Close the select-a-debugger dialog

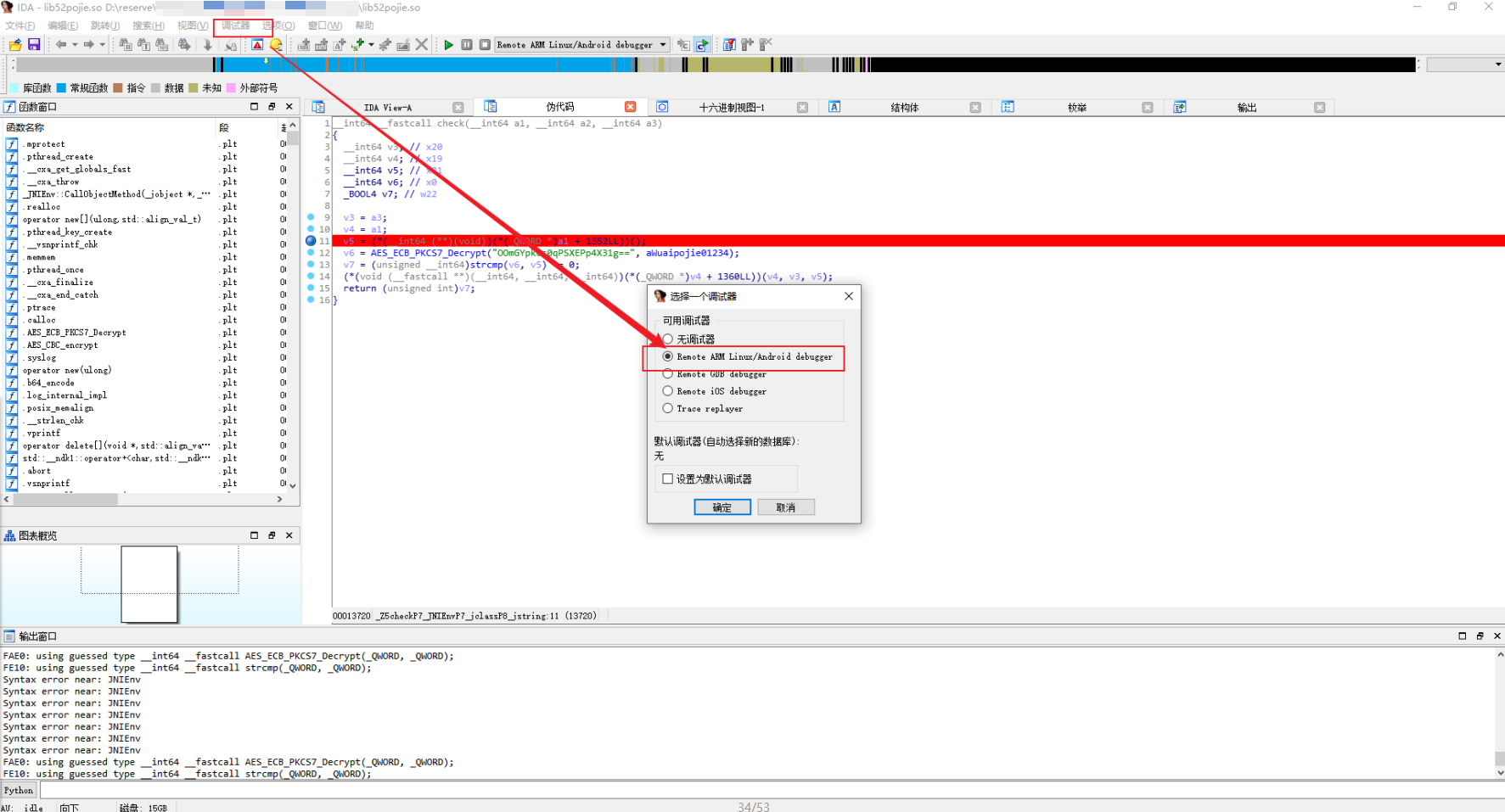[849, 296]
